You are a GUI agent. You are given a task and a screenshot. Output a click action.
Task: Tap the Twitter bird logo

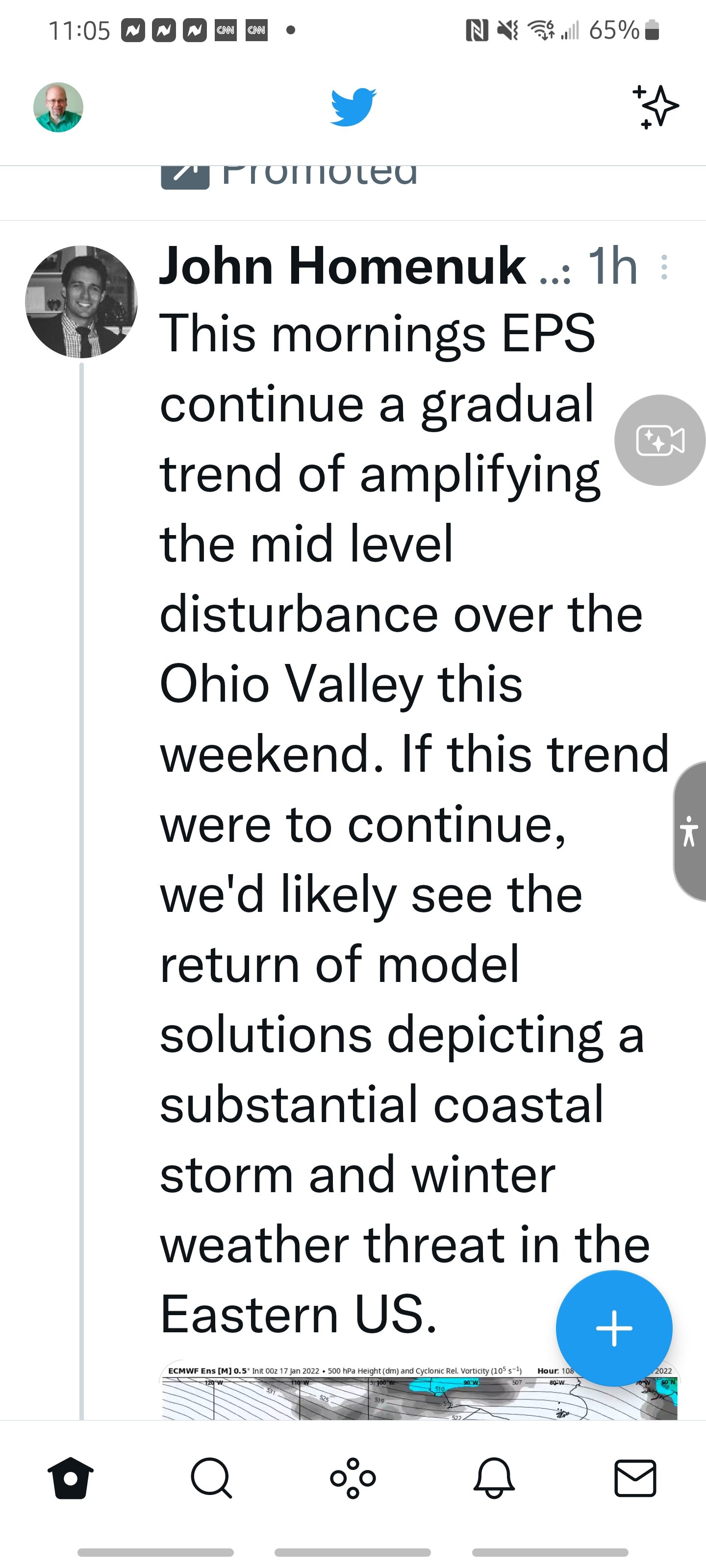tap(353, 107)
